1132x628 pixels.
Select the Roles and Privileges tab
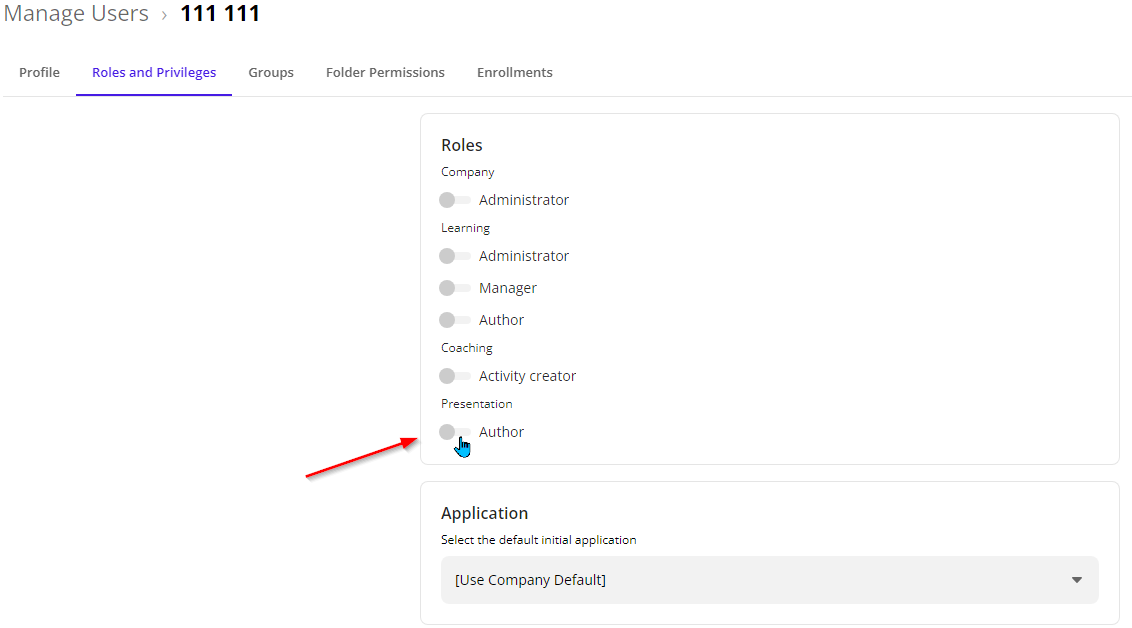click(154, 72)
